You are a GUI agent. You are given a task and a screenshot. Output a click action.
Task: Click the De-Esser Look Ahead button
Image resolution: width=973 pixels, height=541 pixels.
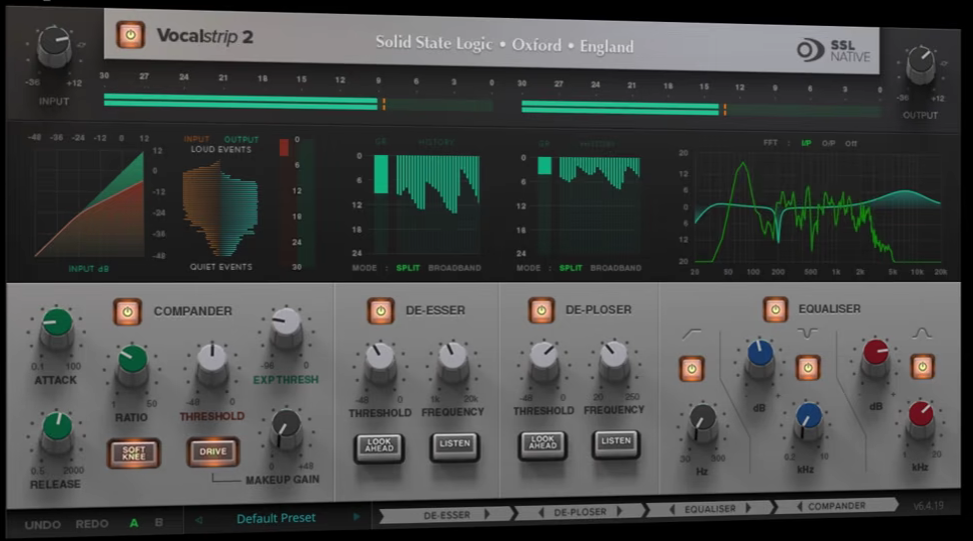click(379, 447)
